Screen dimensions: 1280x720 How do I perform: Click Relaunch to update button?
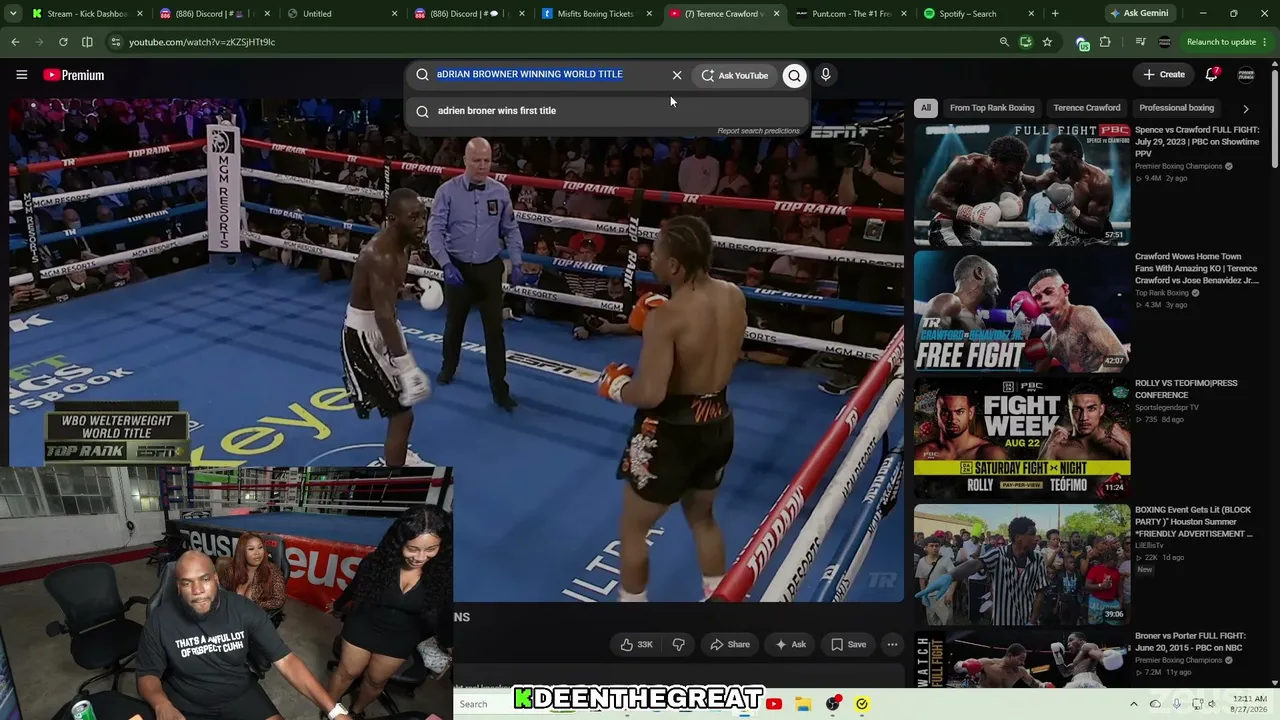[x=1220, y=42]
